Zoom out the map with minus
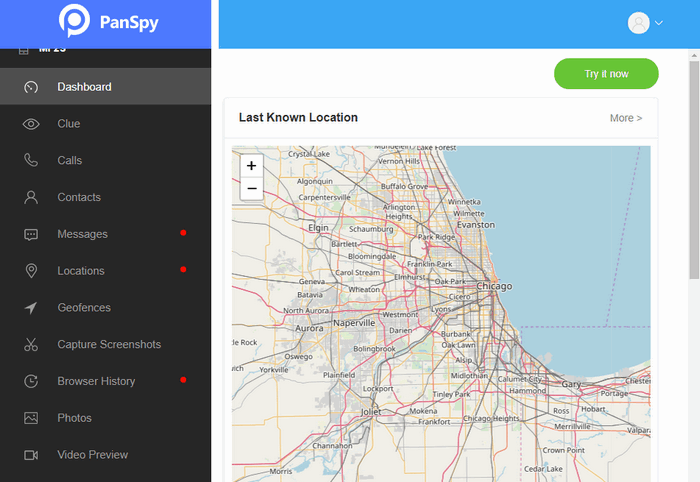Screen dimensions: 700x482 [x=251, y=188]
